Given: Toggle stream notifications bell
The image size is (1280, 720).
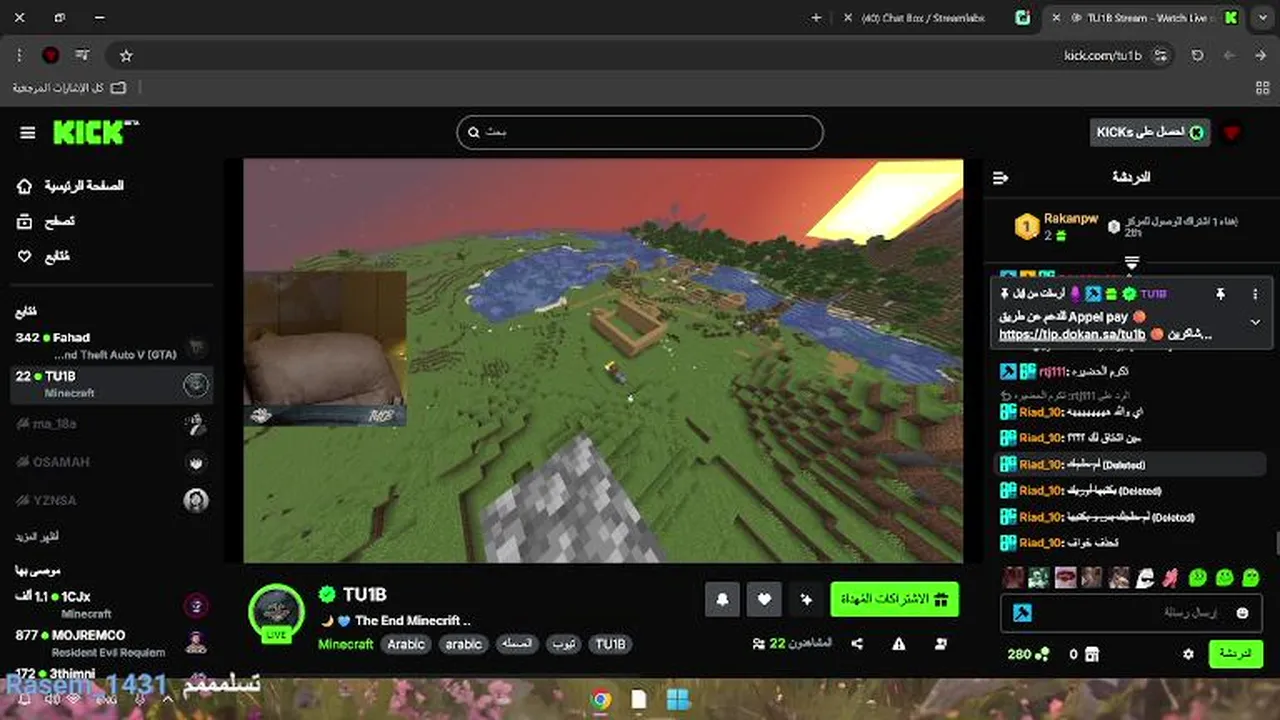Looking at the screenshot, I should pyautogui.click(x=722, y=599).
